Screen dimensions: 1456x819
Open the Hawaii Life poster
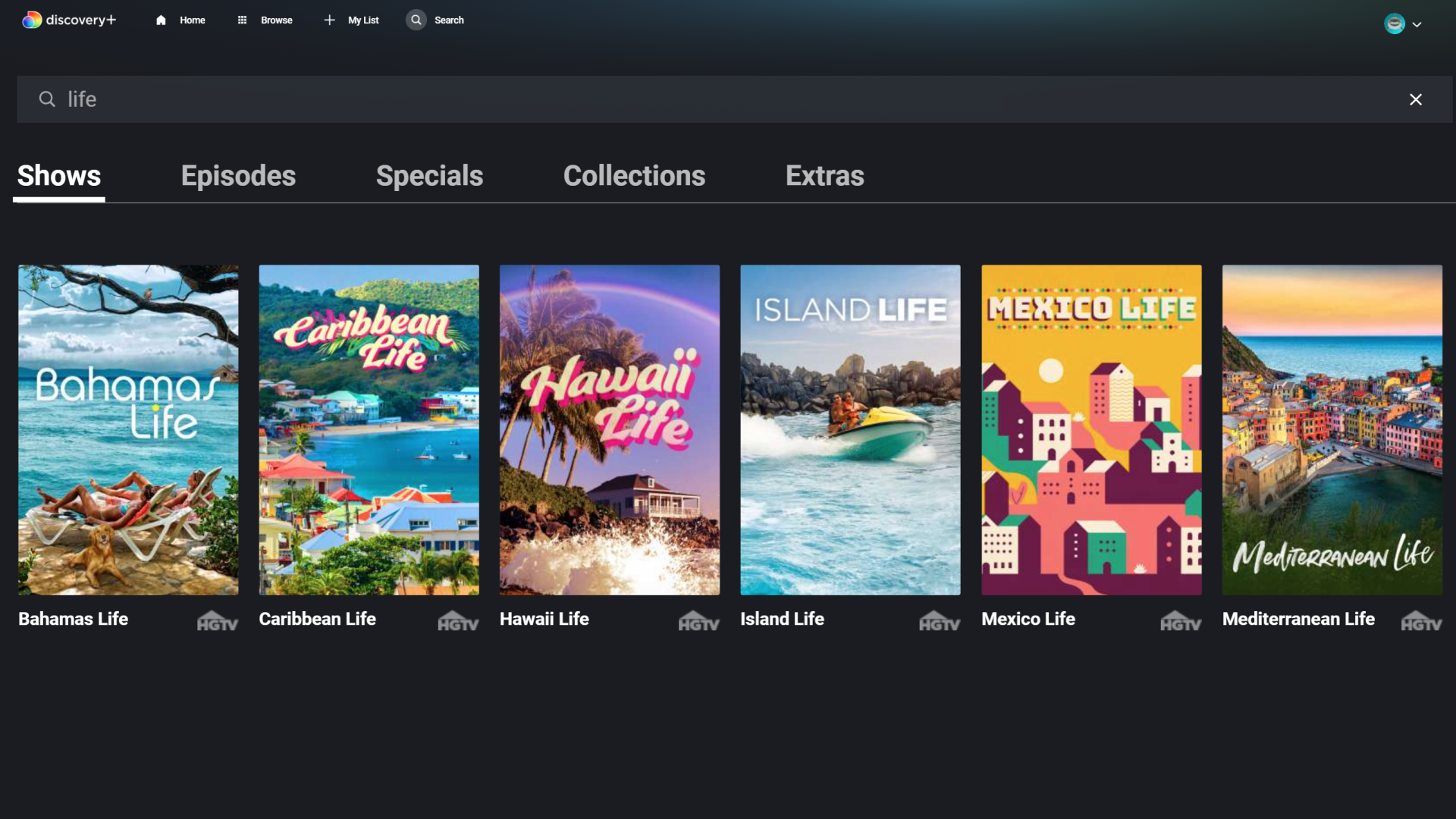point(609,429)
